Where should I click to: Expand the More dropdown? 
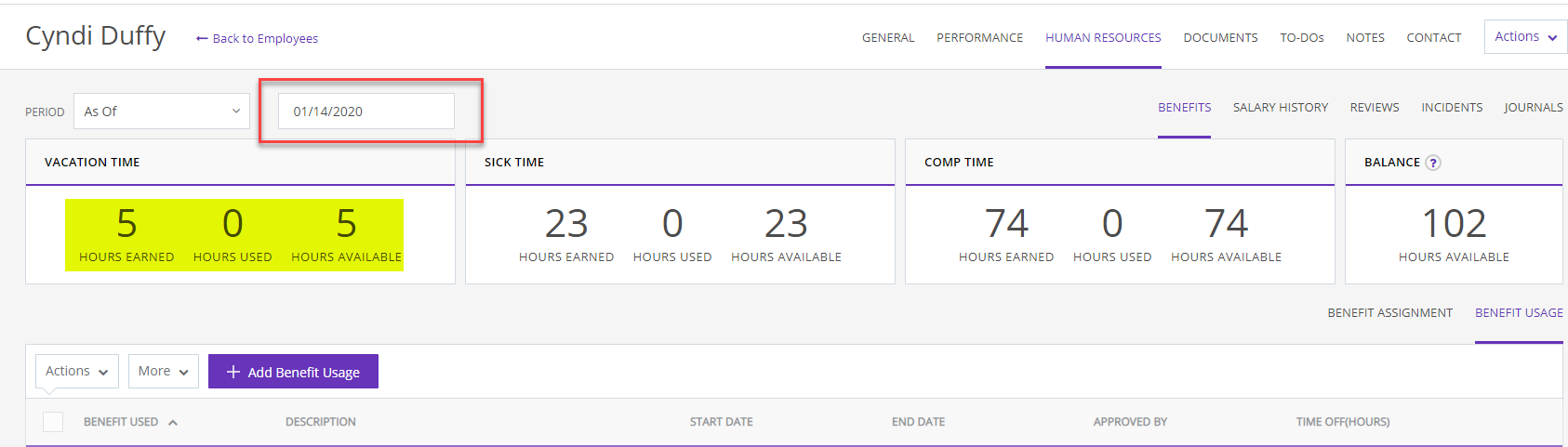click(x=164, y=371)
